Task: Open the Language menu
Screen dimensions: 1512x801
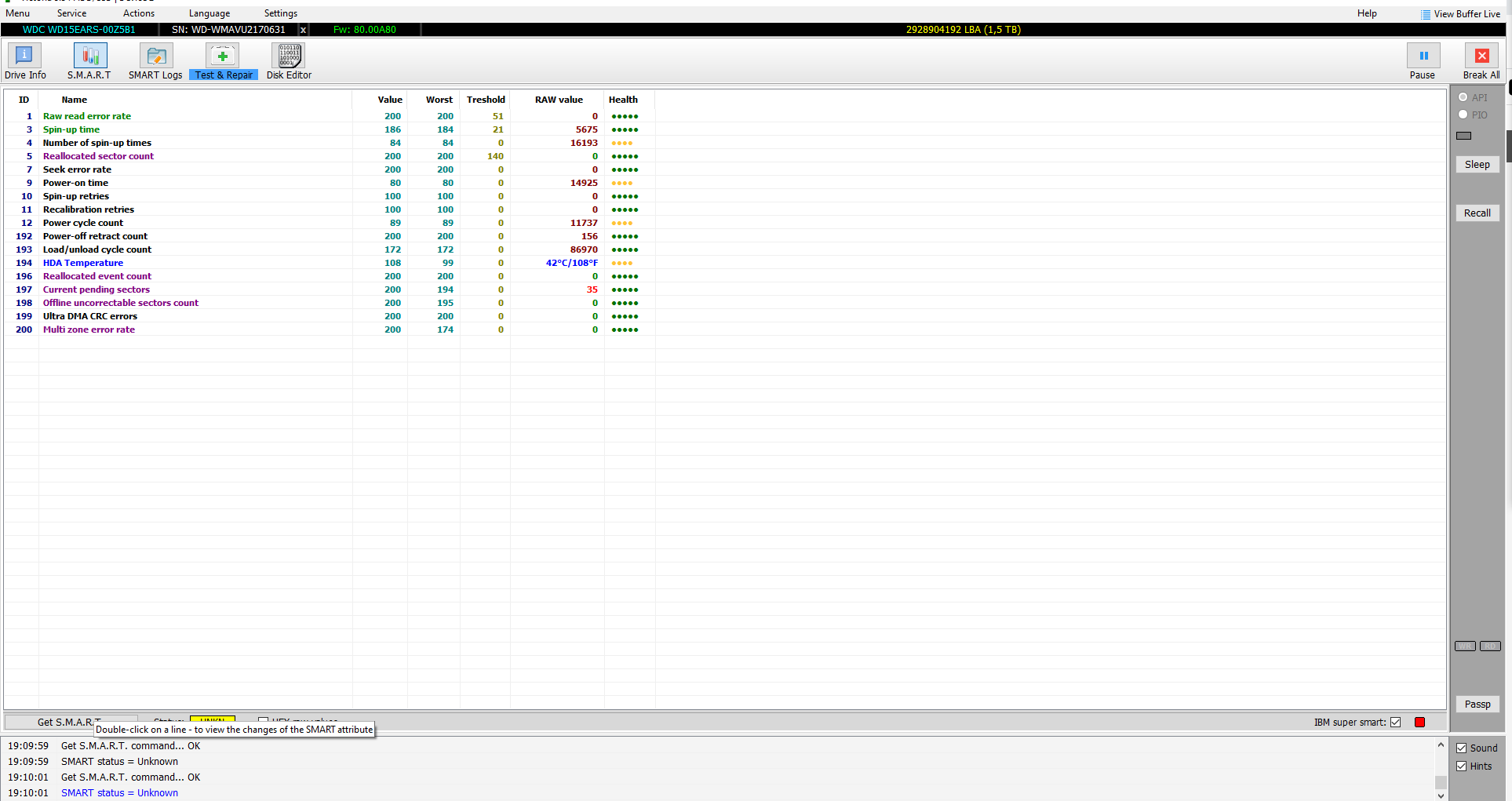Action: (x=209, y=13)
